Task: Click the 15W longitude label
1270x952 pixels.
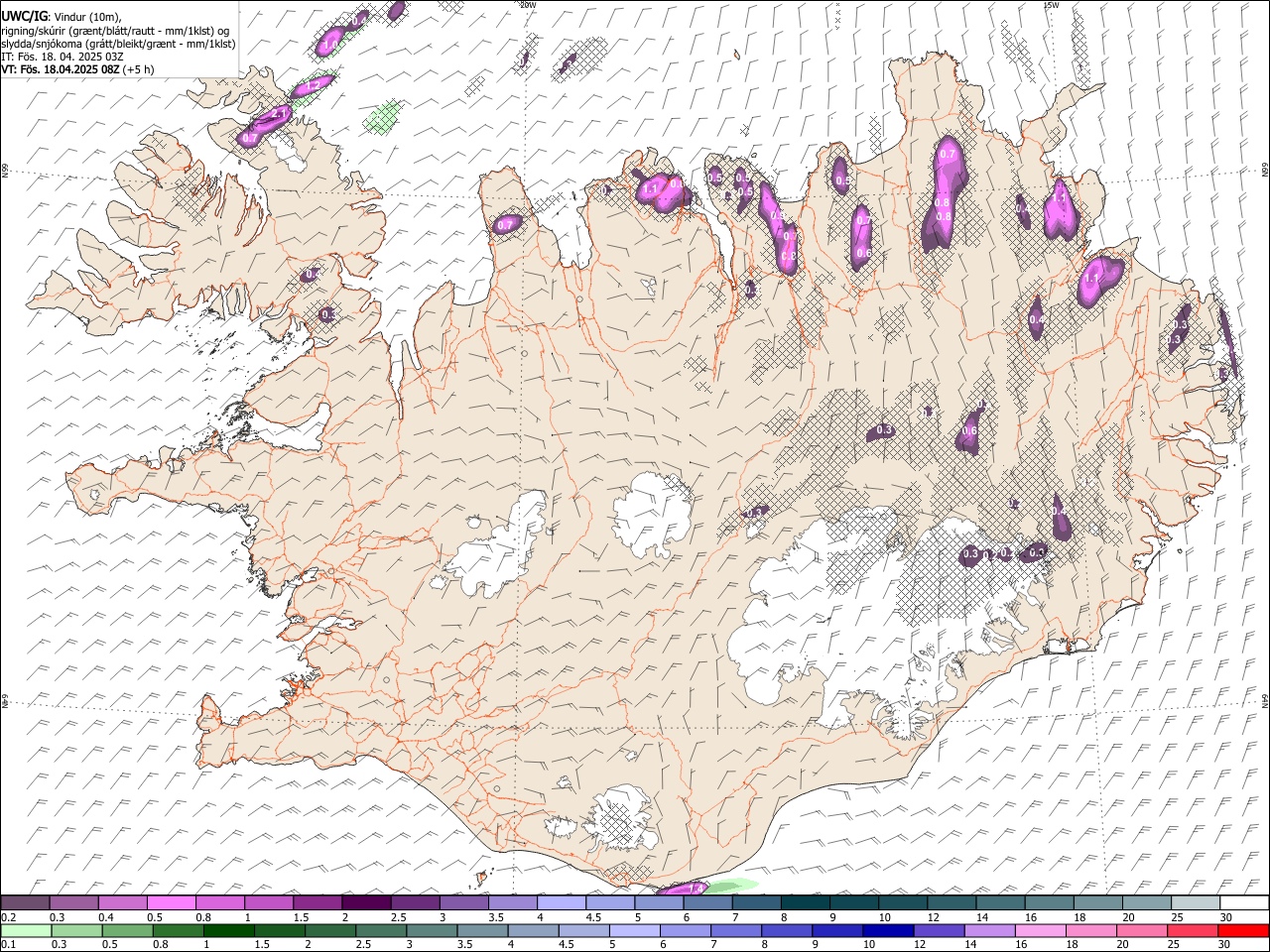Action: tap(1051, 5)
